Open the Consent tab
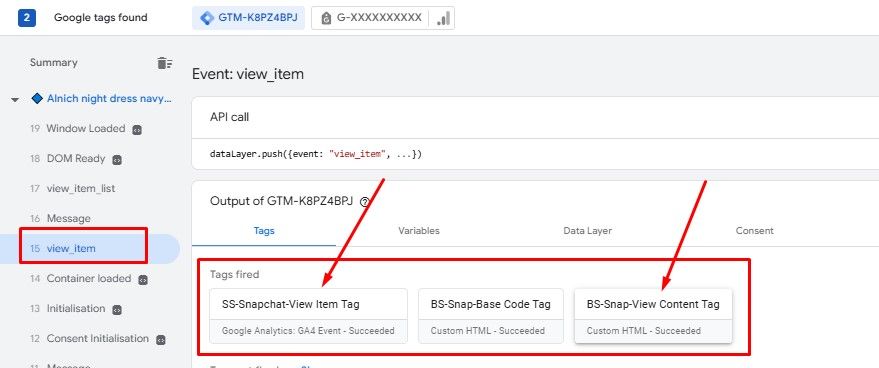 click(755, 231)
